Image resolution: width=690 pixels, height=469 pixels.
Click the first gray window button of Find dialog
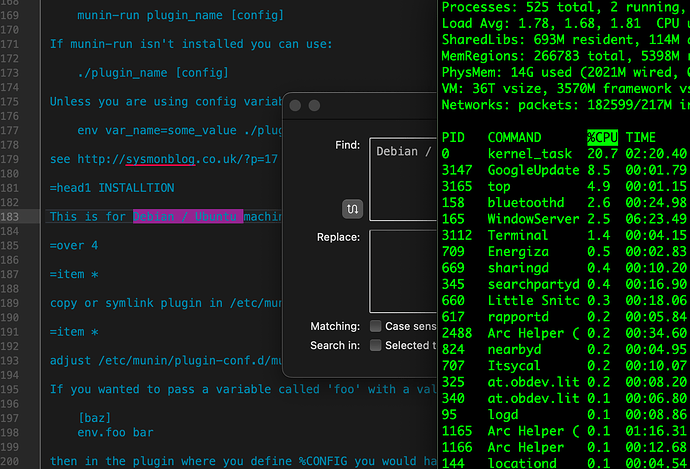click(x=295, y=106)
